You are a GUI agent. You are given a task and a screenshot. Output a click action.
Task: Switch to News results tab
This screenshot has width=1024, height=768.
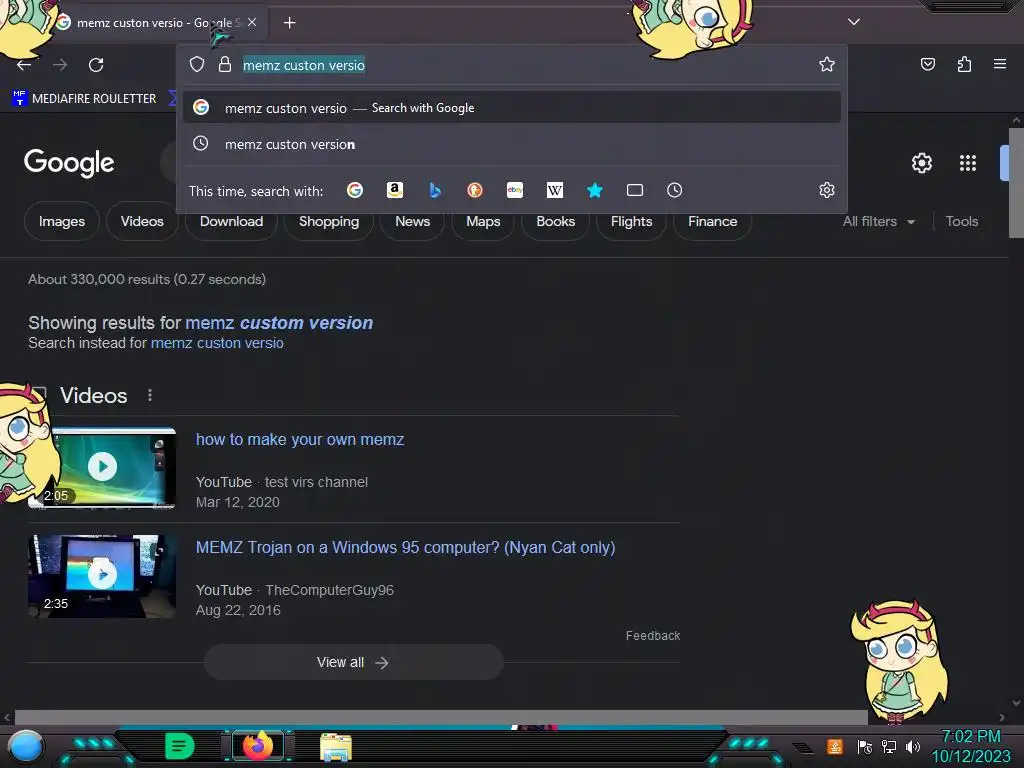coord(412,221)
